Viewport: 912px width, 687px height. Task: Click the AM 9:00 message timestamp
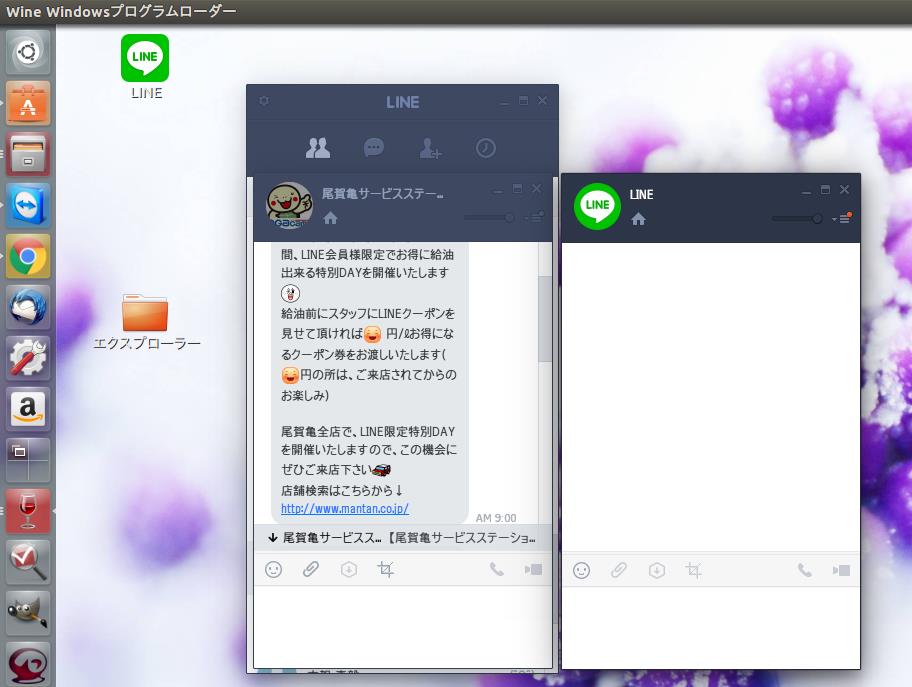tap(496, 518)
